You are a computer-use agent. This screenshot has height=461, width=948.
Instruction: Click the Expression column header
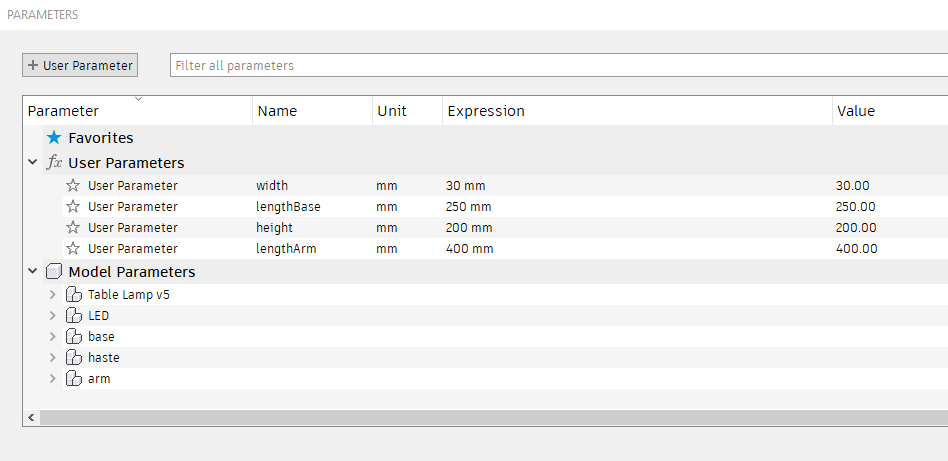[x=486, y=111]
